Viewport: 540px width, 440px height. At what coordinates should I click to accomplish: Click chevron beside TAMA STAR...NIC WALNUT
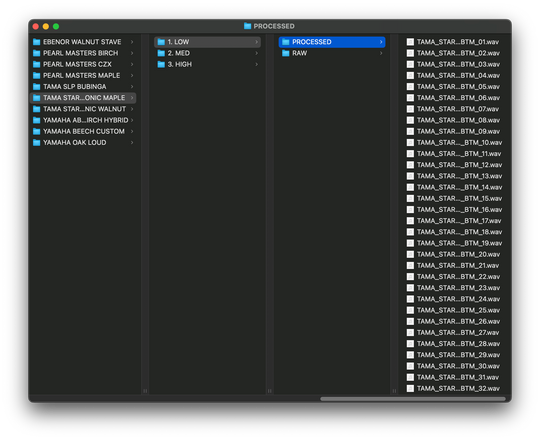(x=132, y=109)
